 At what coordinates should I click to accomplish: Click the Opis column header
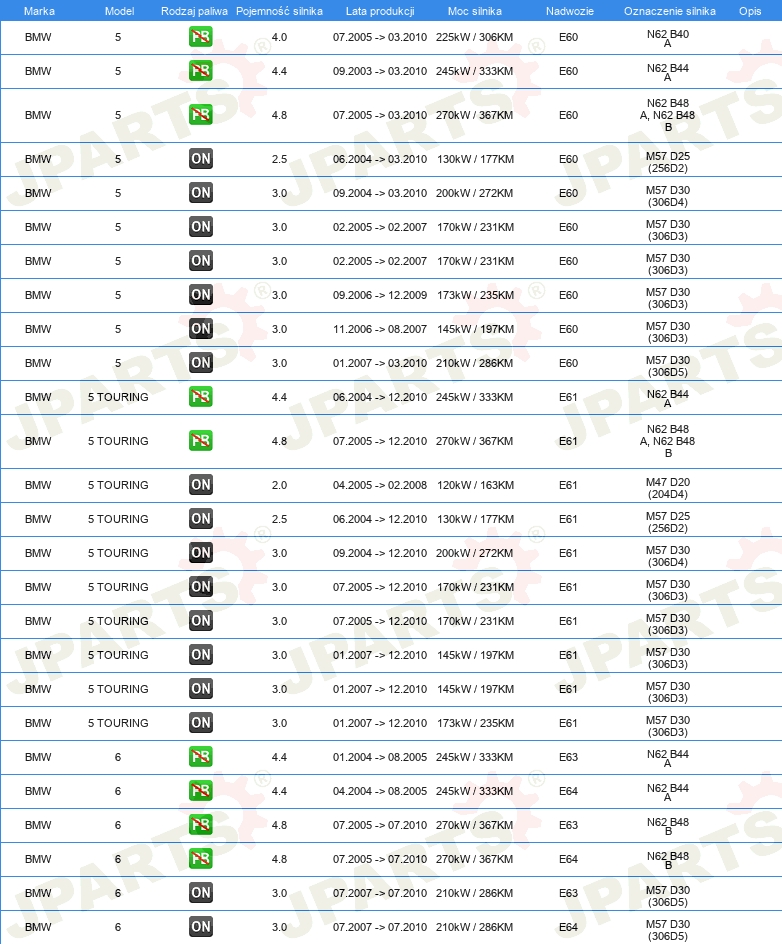[750, 11]
